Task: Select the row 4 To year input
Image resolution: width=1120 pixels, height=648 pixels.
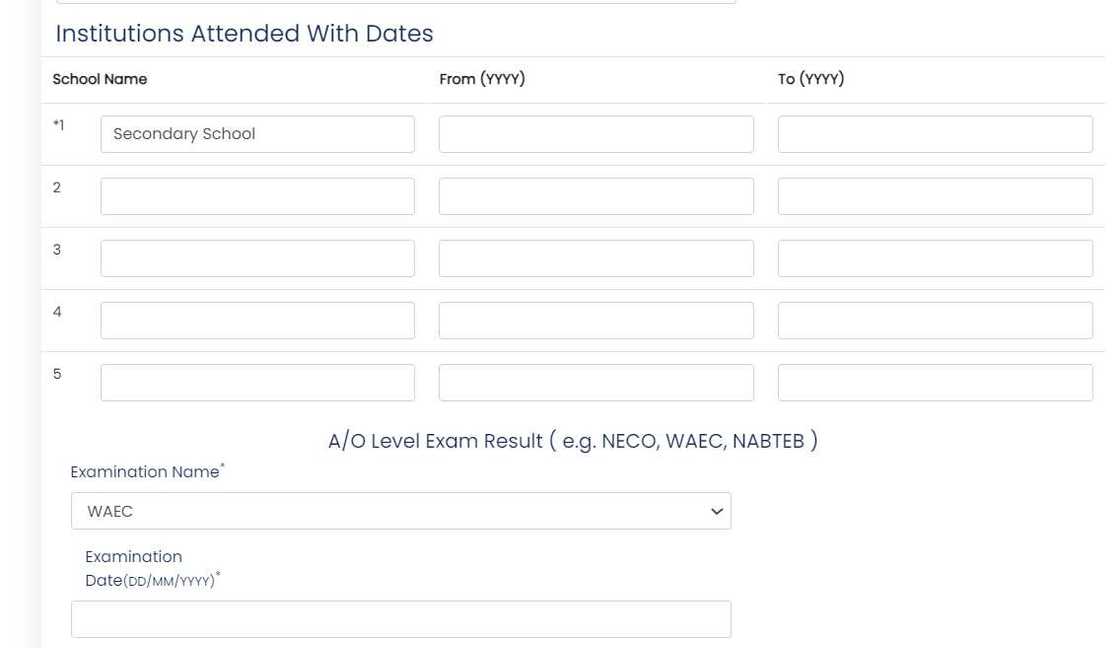Action: click(x=935, y=320)
